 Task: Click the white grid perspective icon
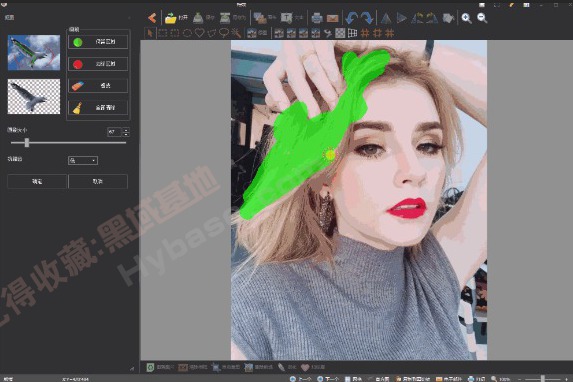[x=352, y=33]
